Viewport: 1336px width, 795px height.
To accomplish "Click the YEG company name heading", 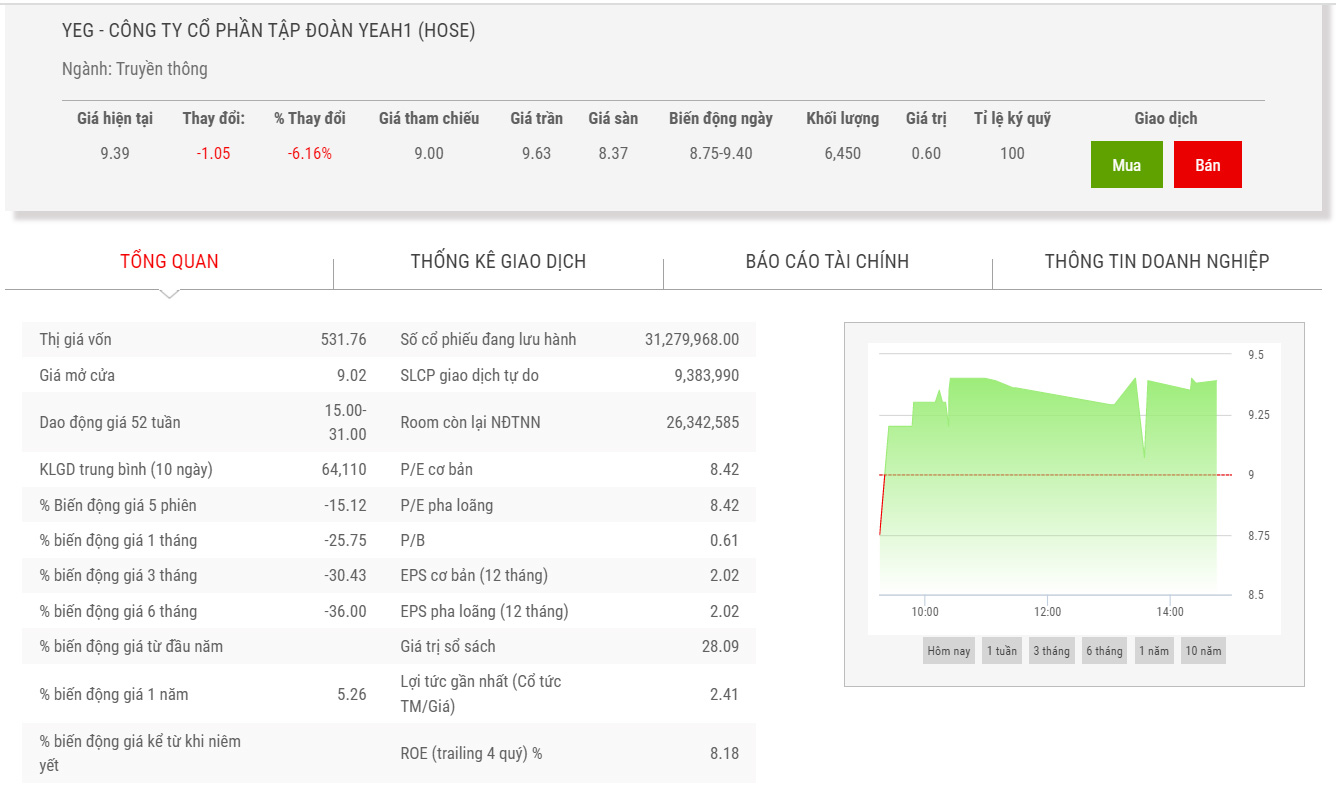I will (268, 31).
